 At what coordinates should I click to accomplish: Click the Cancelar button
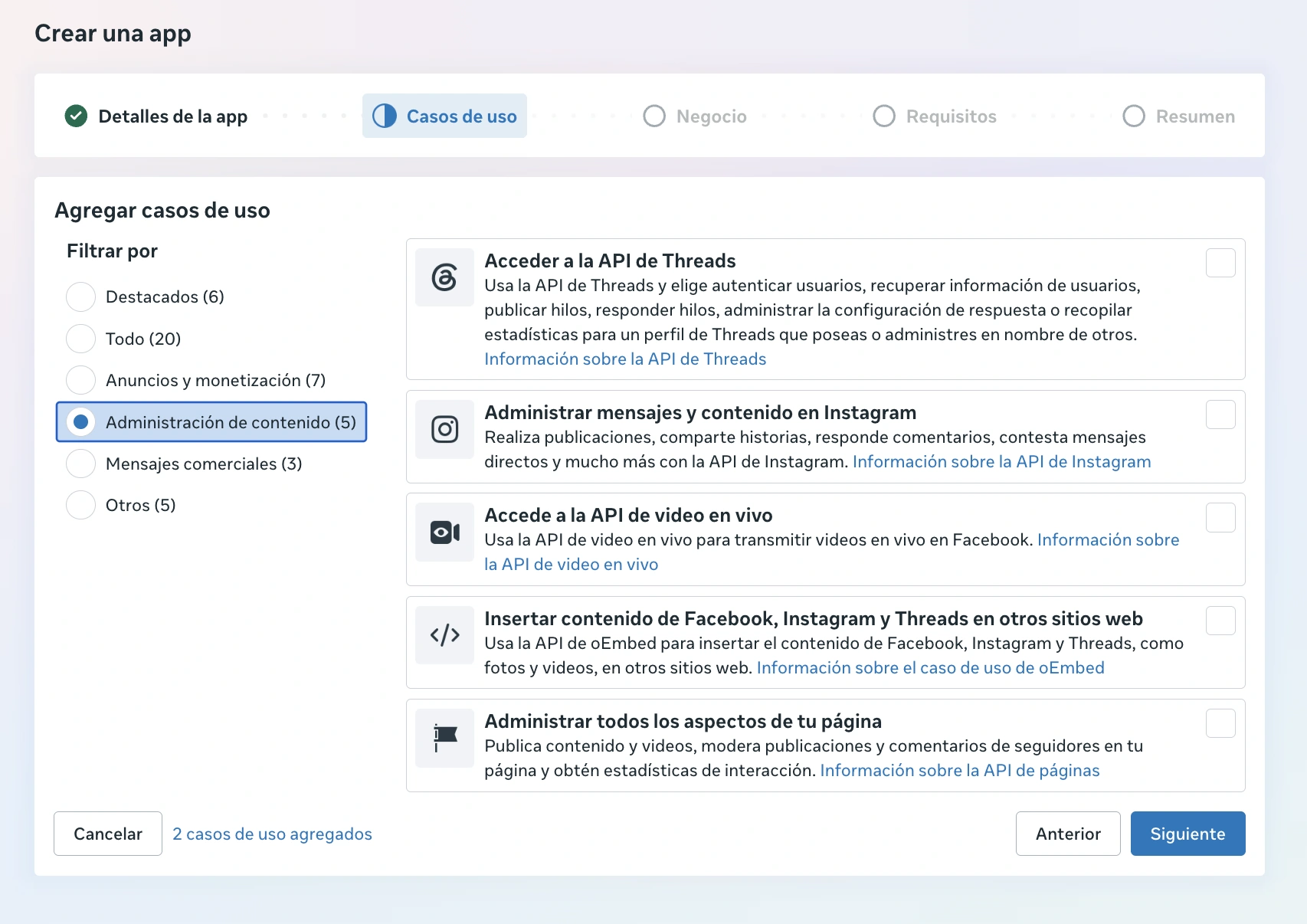(x=108, y=834)
